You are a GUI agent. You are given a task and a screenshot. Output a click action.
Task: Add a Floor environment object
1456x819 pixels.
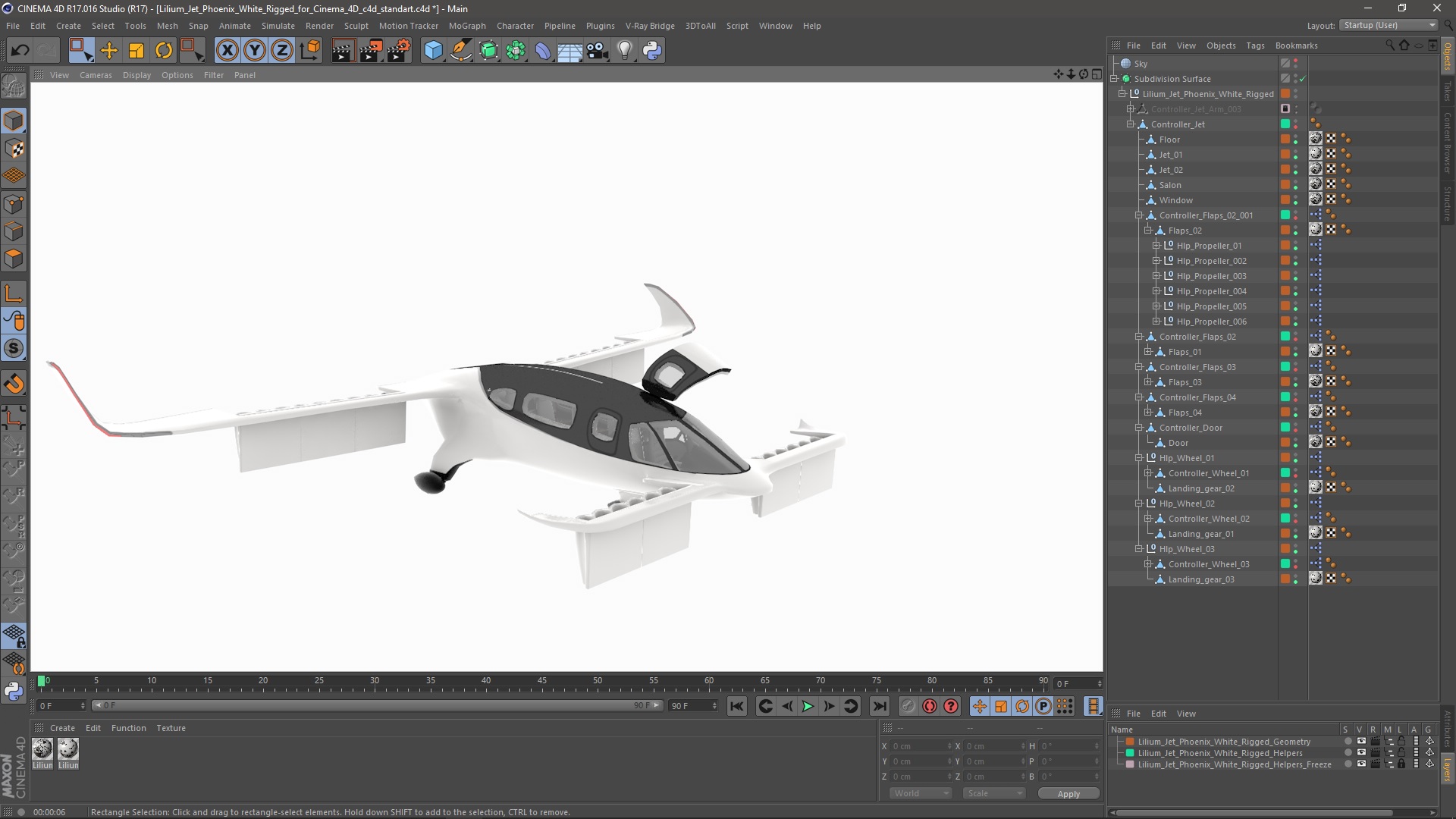(x=570, y=51)
